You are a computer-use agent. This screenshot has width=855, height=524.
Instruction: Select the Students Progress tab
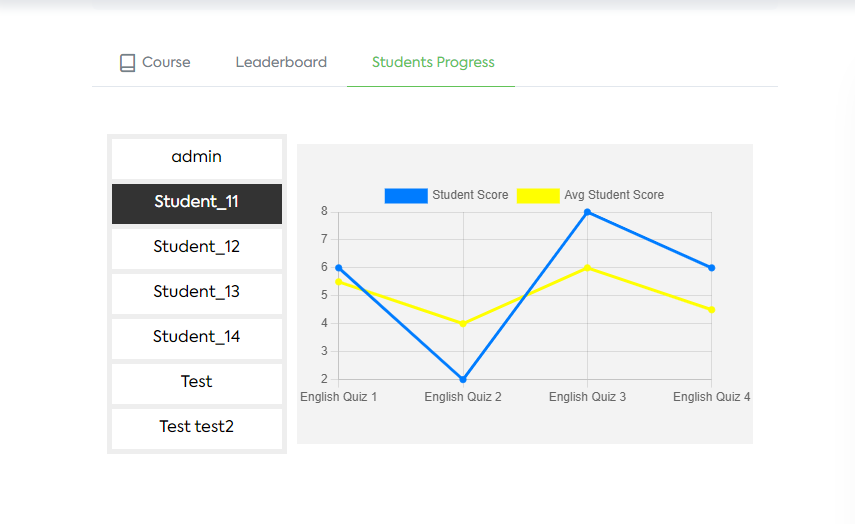click(x=433, y=62)
